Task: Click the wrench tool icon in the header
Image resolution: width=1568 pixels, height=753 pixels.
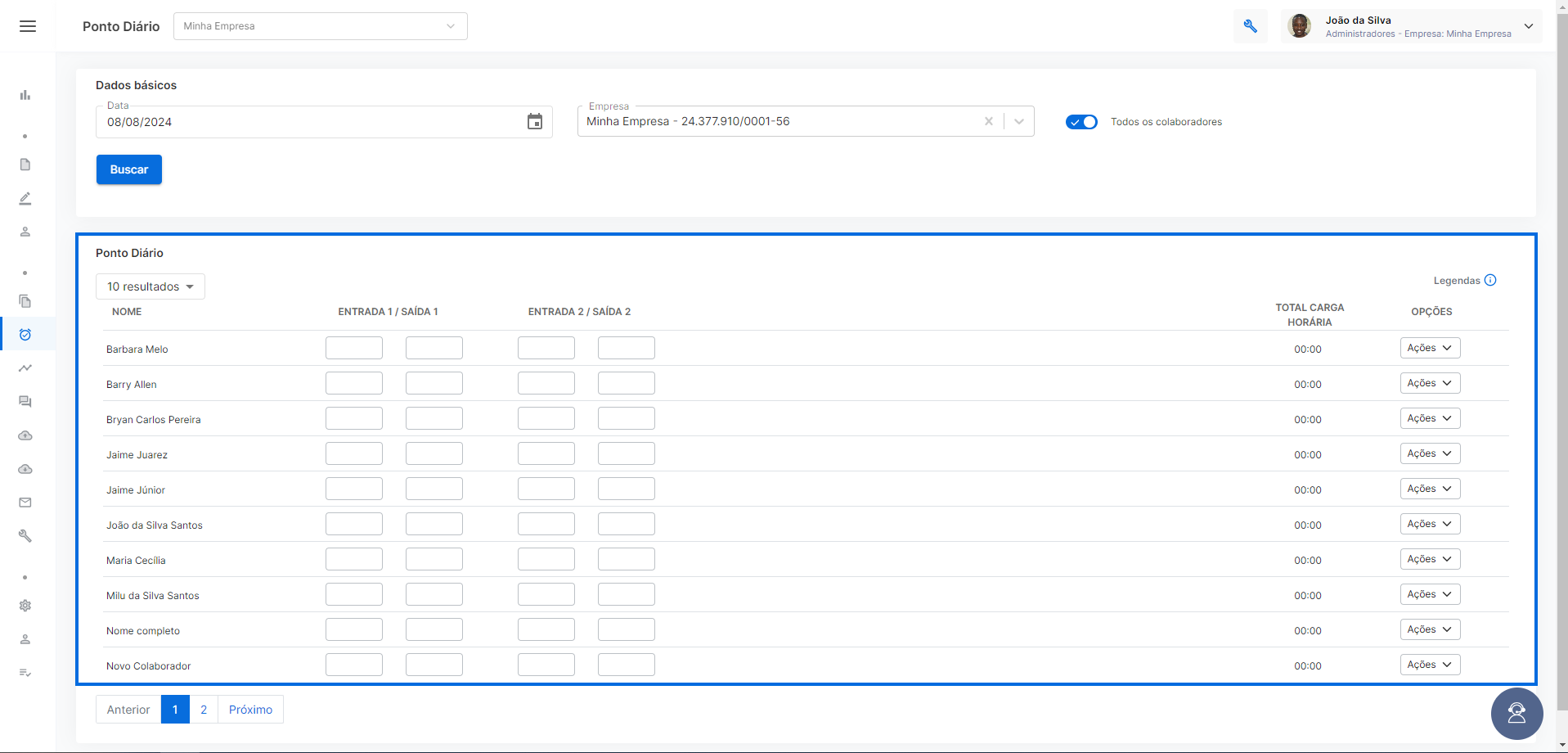Action: (x=1250, y=26)
